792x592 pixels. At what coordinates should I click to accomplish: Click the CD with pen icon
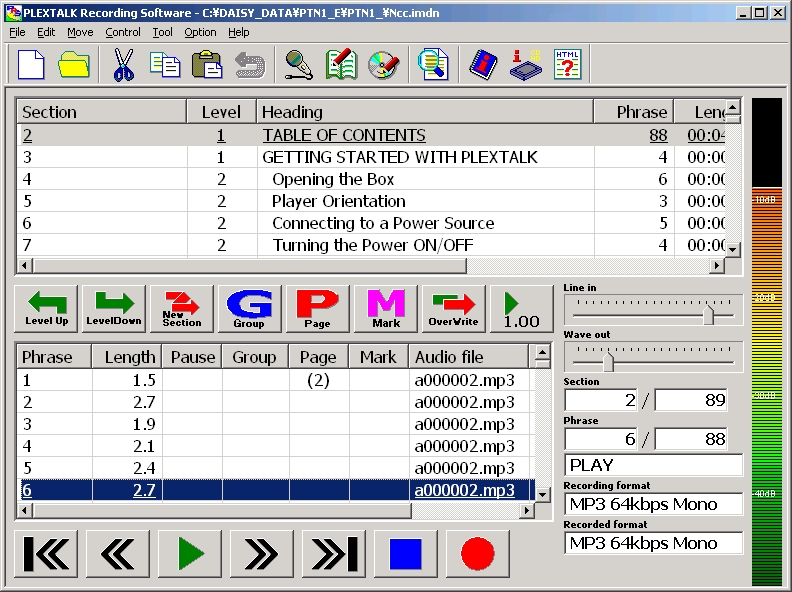(384, 64)
